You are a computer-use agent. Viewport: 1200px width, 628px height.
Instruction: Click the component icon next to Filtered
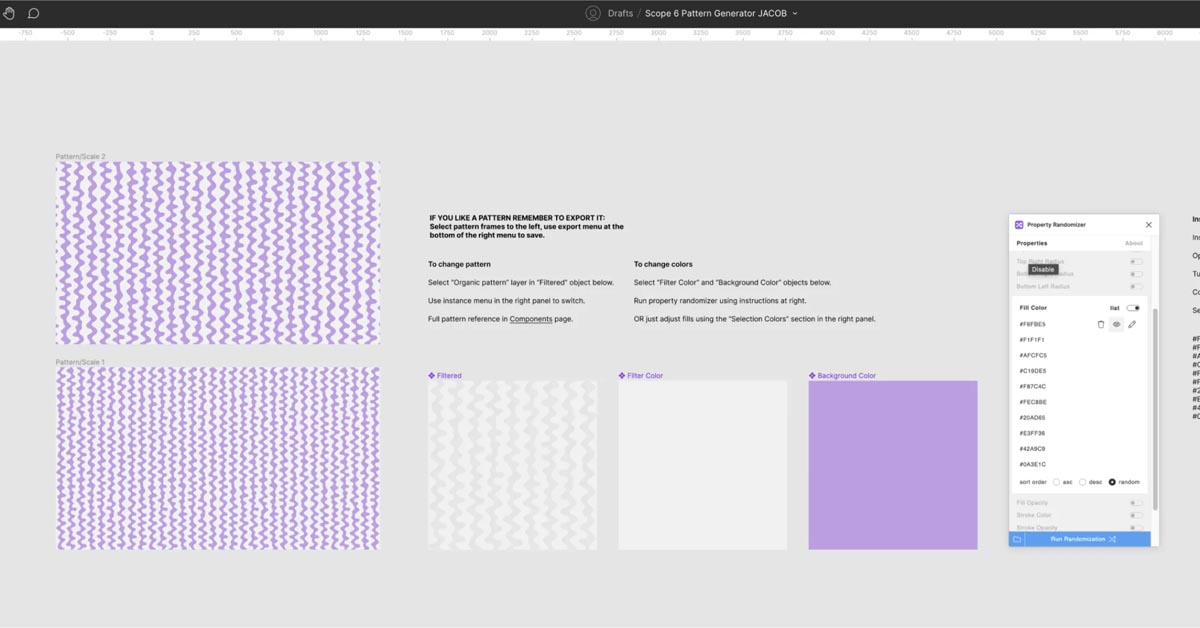[x=431, y=376]
